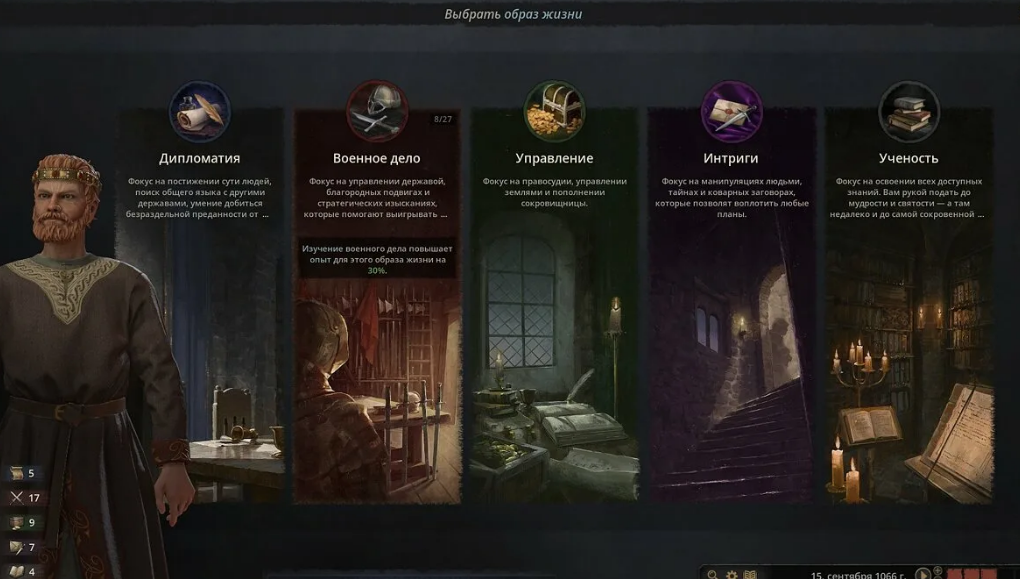Choose the Управление lifestyle card

click(x=554, y=306)
